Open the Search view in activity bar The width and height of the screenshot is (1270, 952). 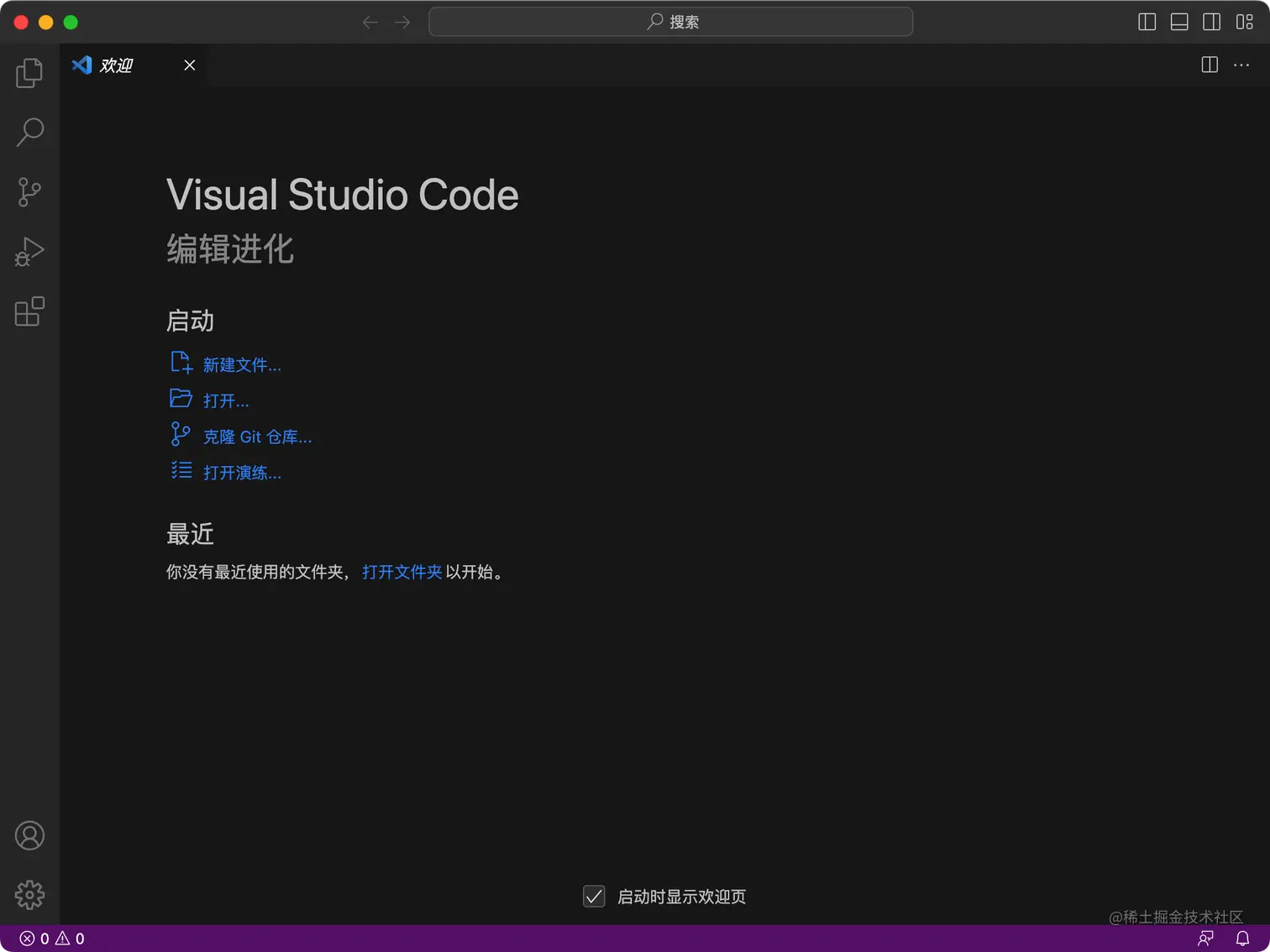(x=29, y=132)
